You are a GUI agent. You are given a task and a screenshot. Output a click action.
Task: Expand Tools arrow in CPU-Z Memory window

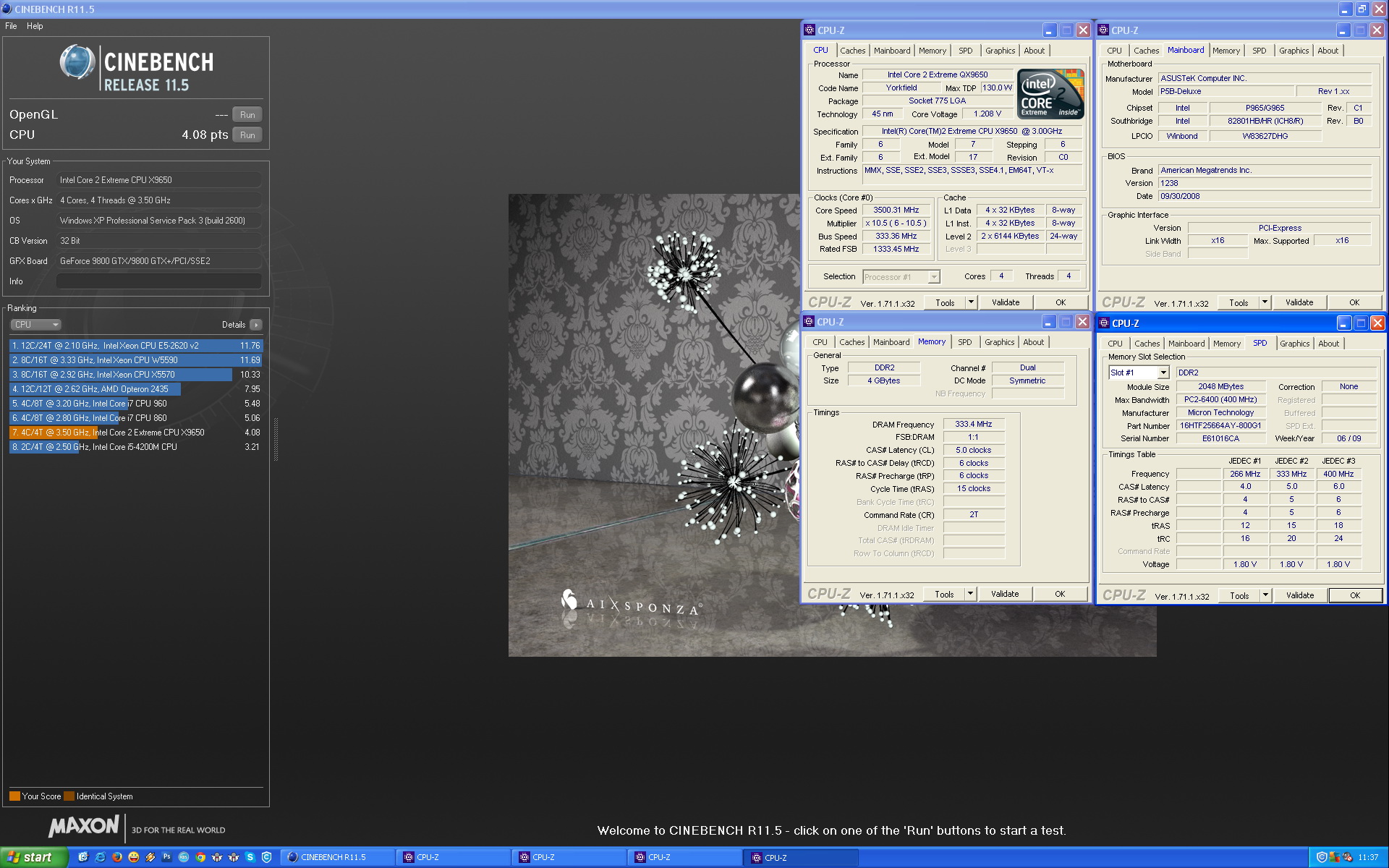tap(970, 594)
